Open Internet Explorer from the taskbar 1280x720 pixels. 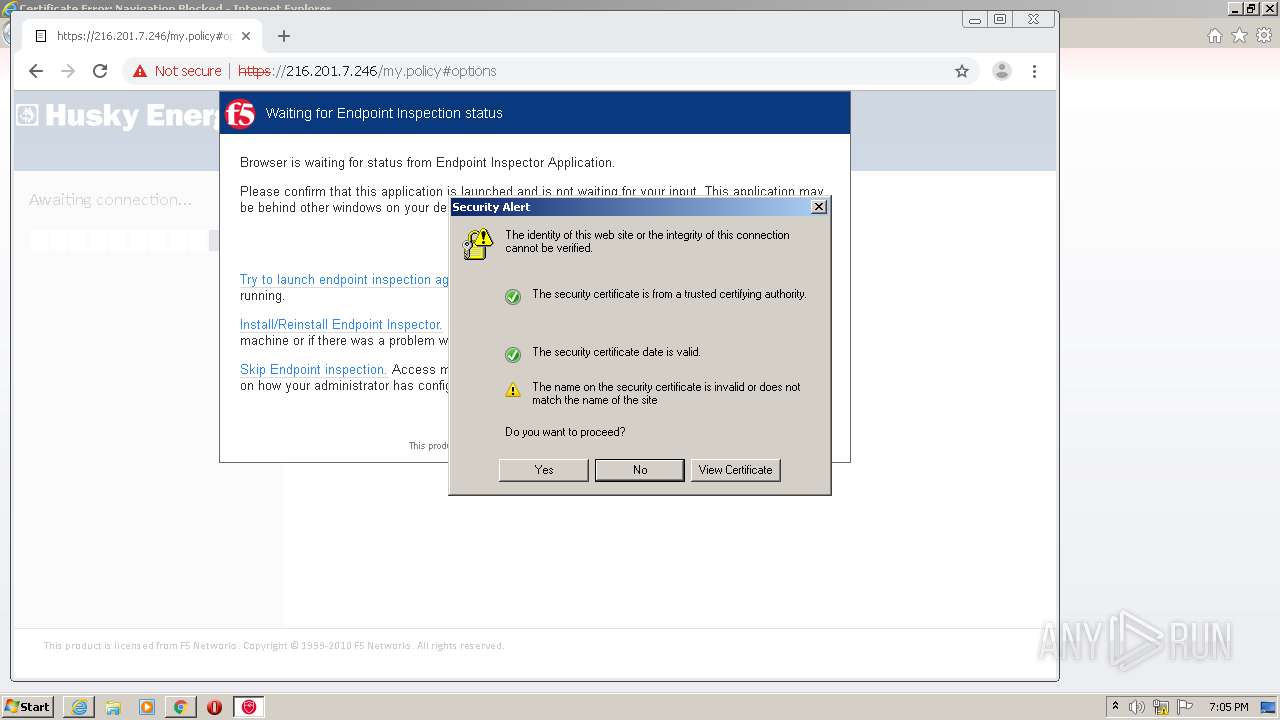coord(79,707)
